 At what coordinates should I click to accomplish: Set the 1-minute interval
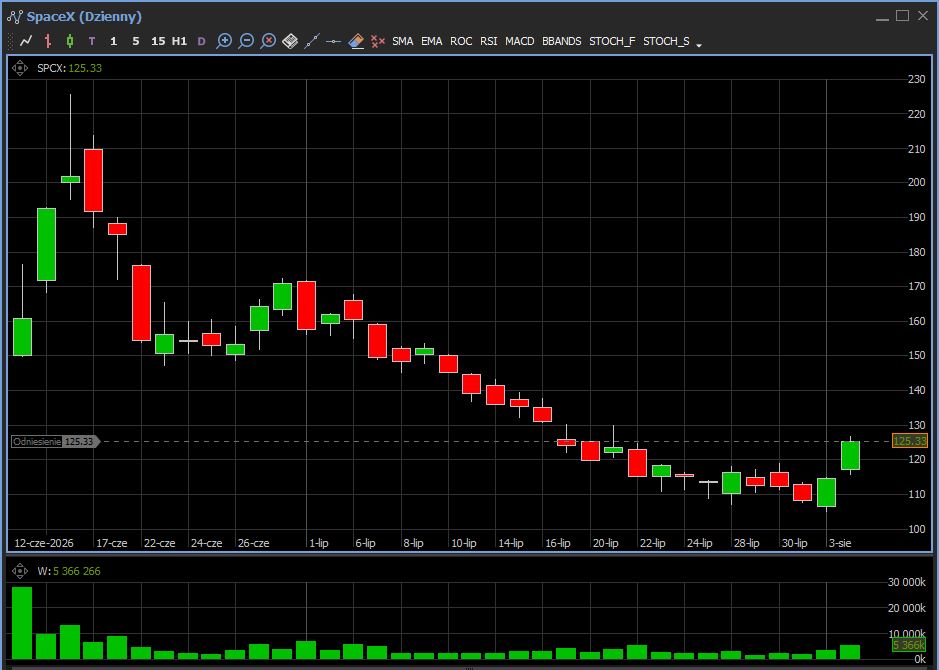pyautogui.click(x=114, y=41)
